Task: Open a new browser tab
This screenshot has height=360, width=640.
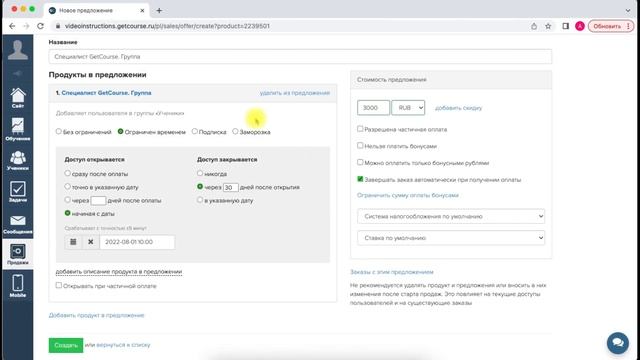Action: (x=159, y=11)
